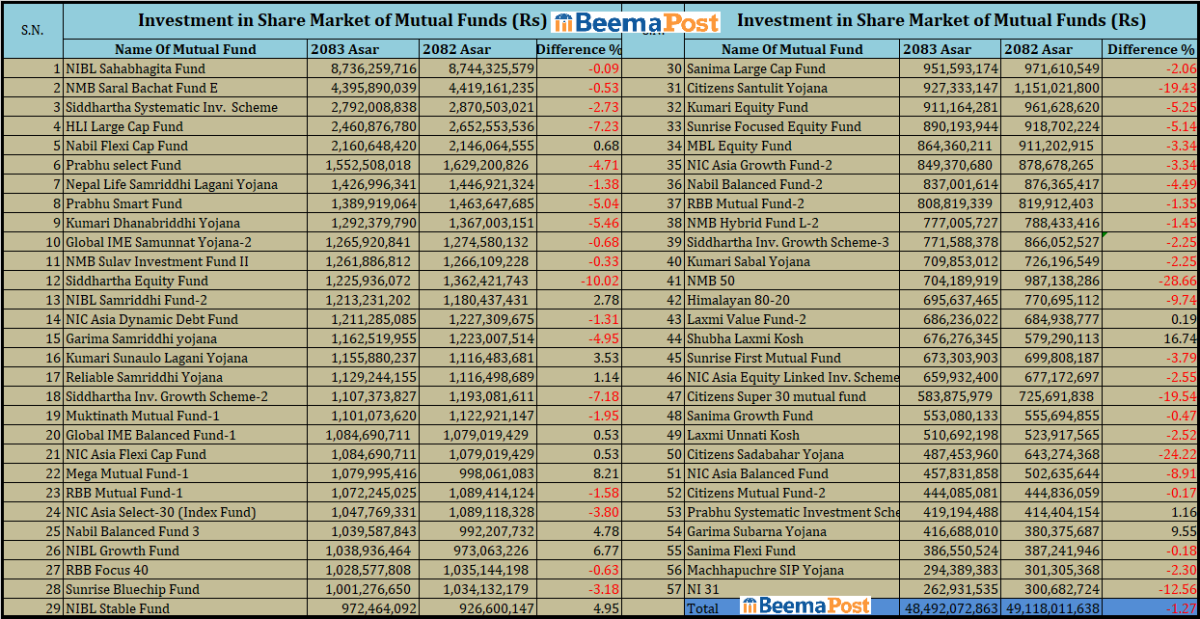Viewport: 1200px width, 619px height.
Task: Click the 2082 Asar value 4,419,161,235
Action: pos(477,88)
